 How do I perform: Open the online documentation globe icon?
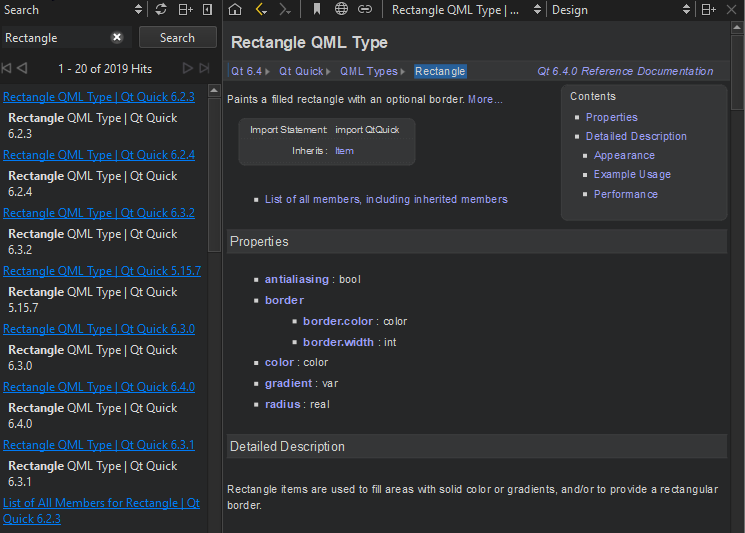341,10
